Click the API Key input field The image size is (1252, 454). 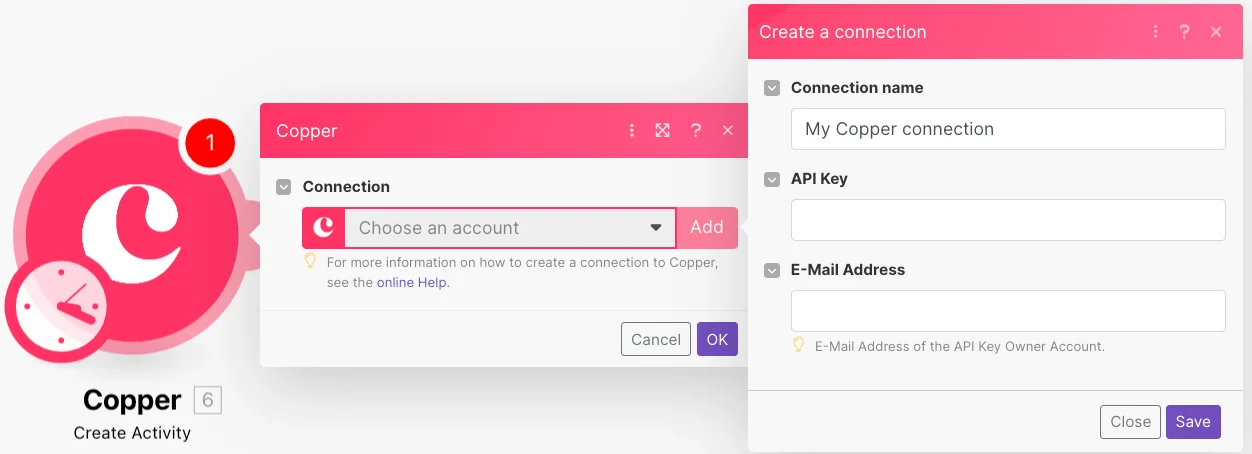1008,220
